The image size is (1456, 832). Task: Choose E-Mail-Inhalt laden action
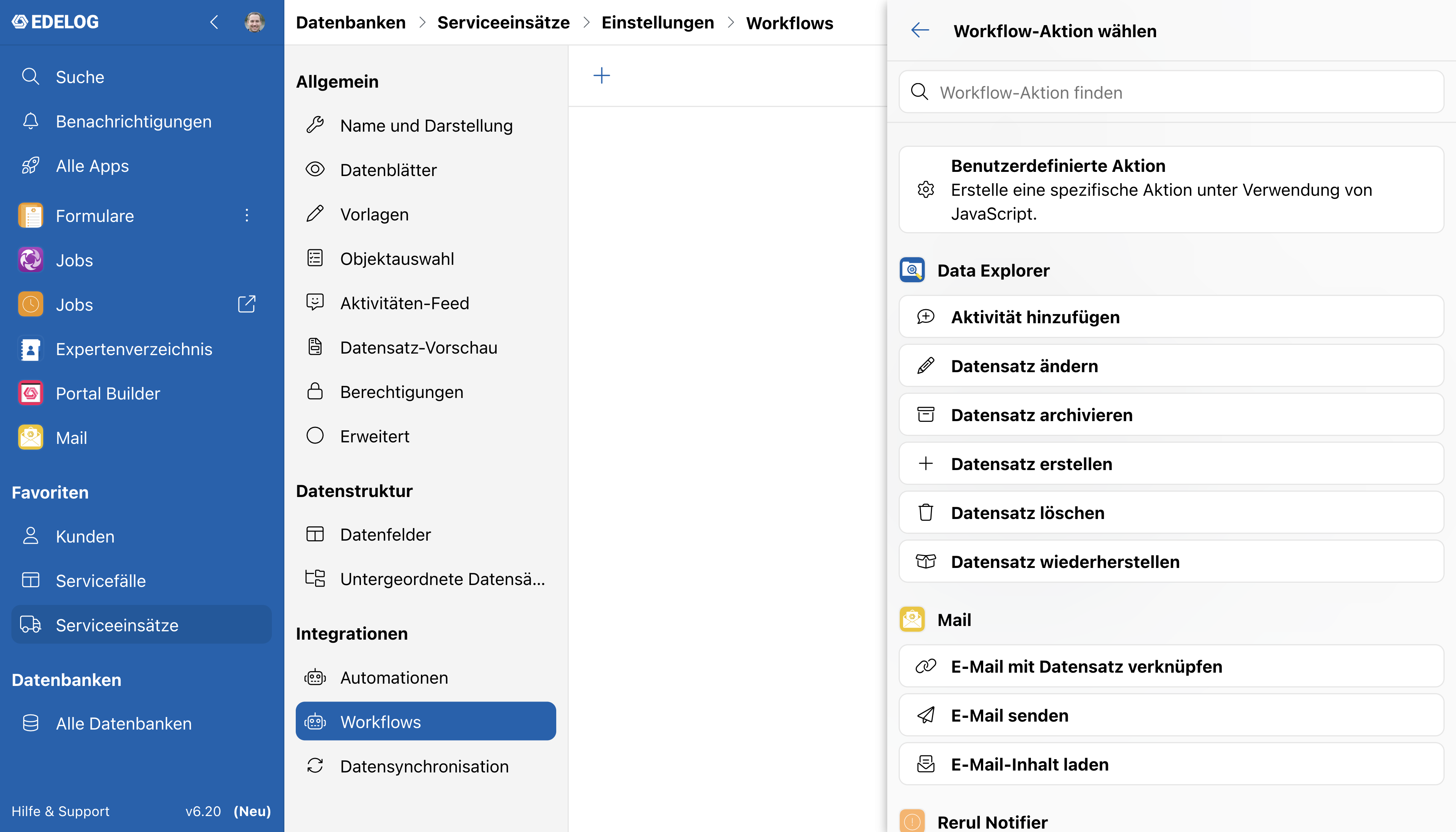(1171, 764)
